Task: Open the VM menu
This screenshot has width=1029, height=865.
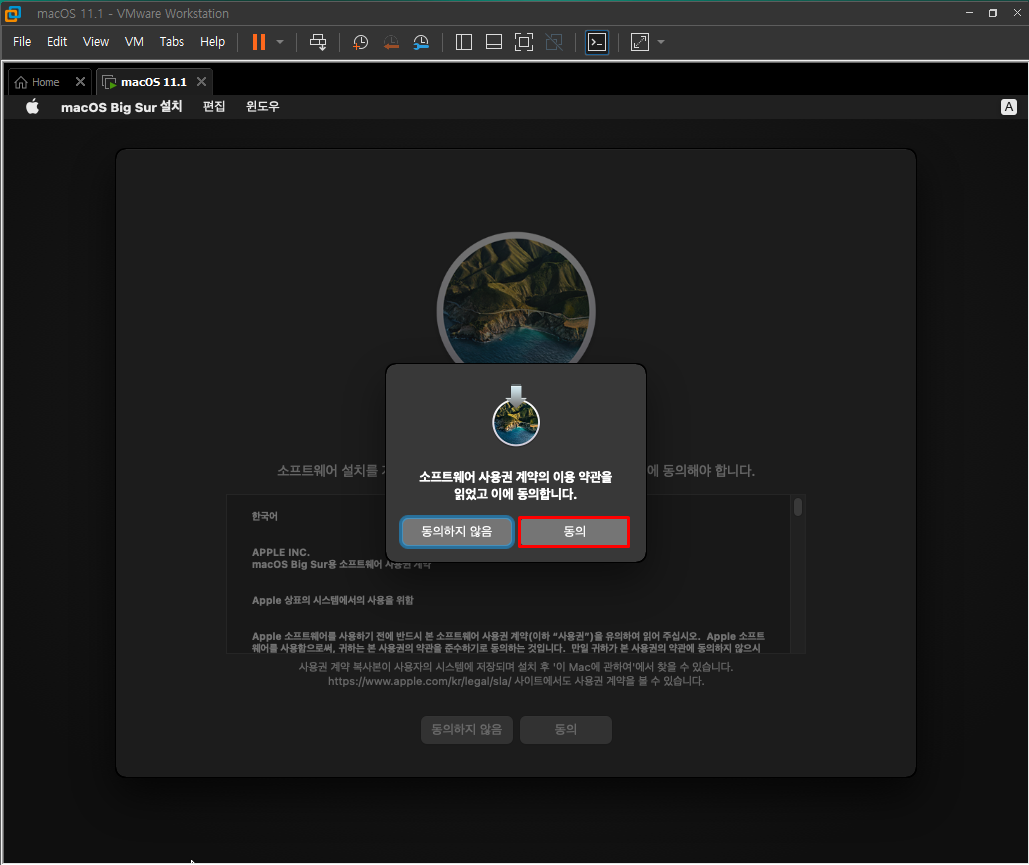Action: [134, 41]
